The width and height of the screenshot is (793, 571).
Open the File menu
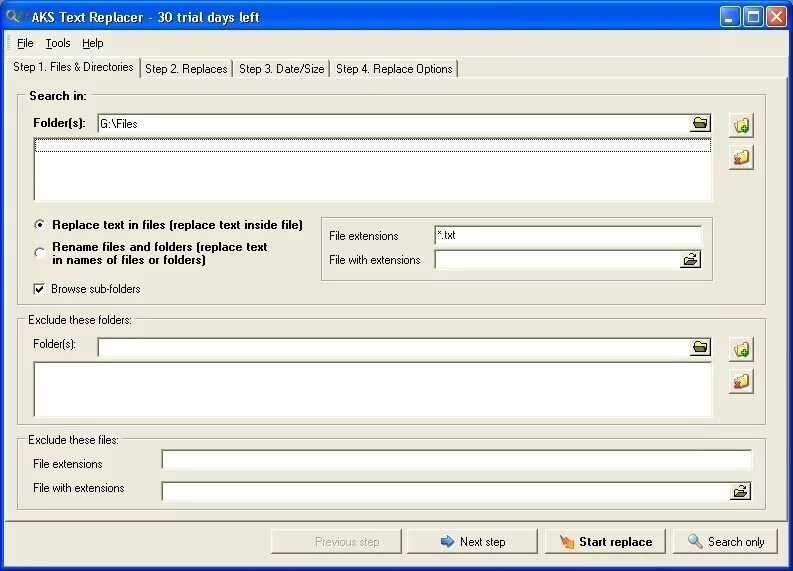pos(25,43)
